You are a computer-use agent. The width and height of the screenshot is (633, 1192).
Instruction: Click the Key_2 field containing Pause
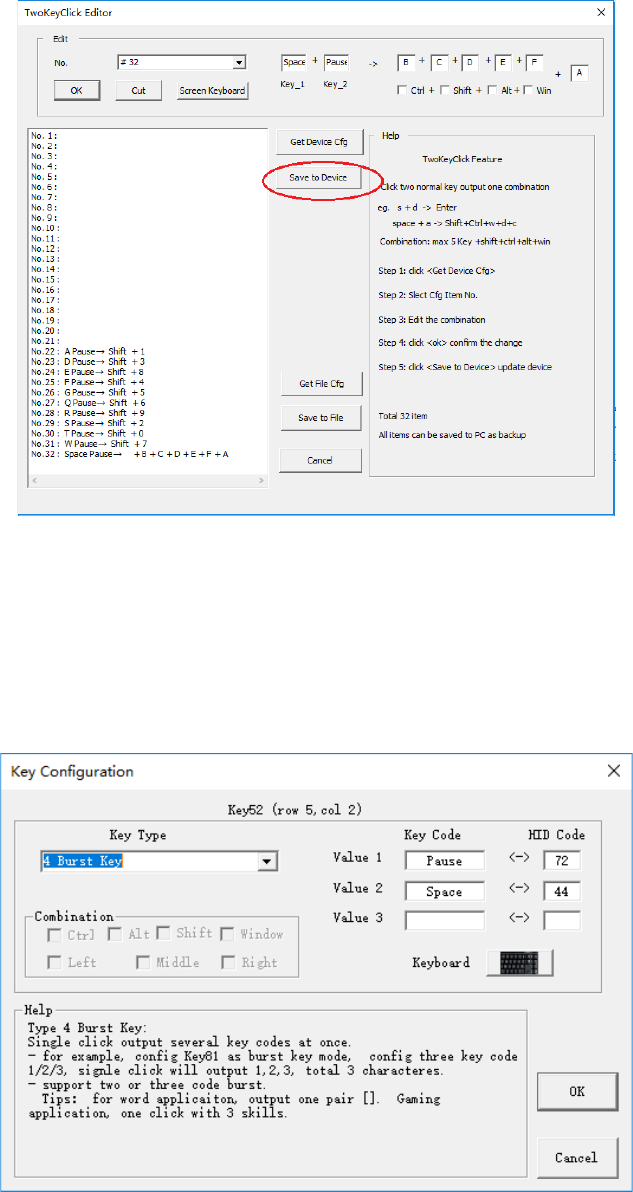336,62
